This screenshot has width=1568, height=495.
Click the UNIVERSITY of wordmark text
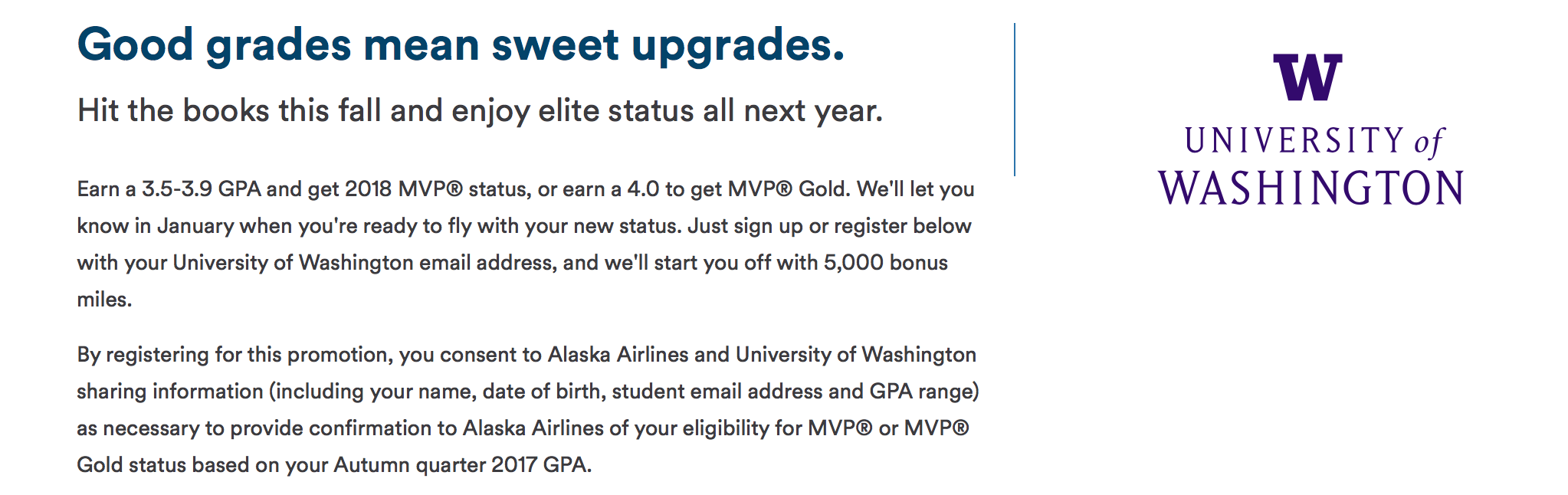[1314, 143]
